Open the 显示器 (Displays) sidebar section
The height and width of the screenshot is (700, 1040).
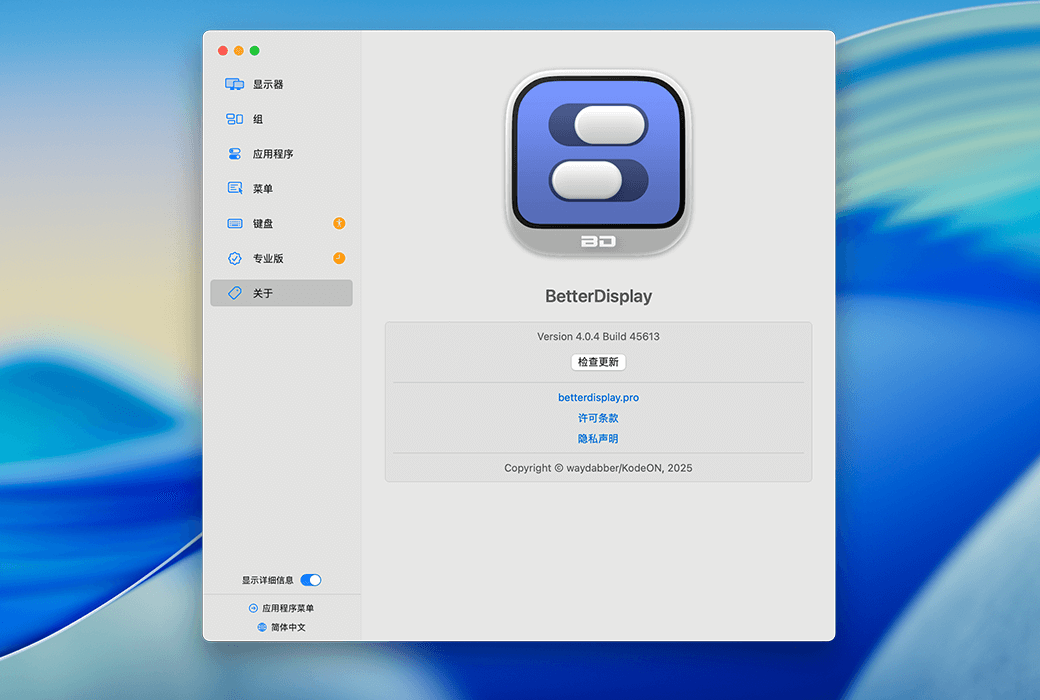(x=267, y=85)
